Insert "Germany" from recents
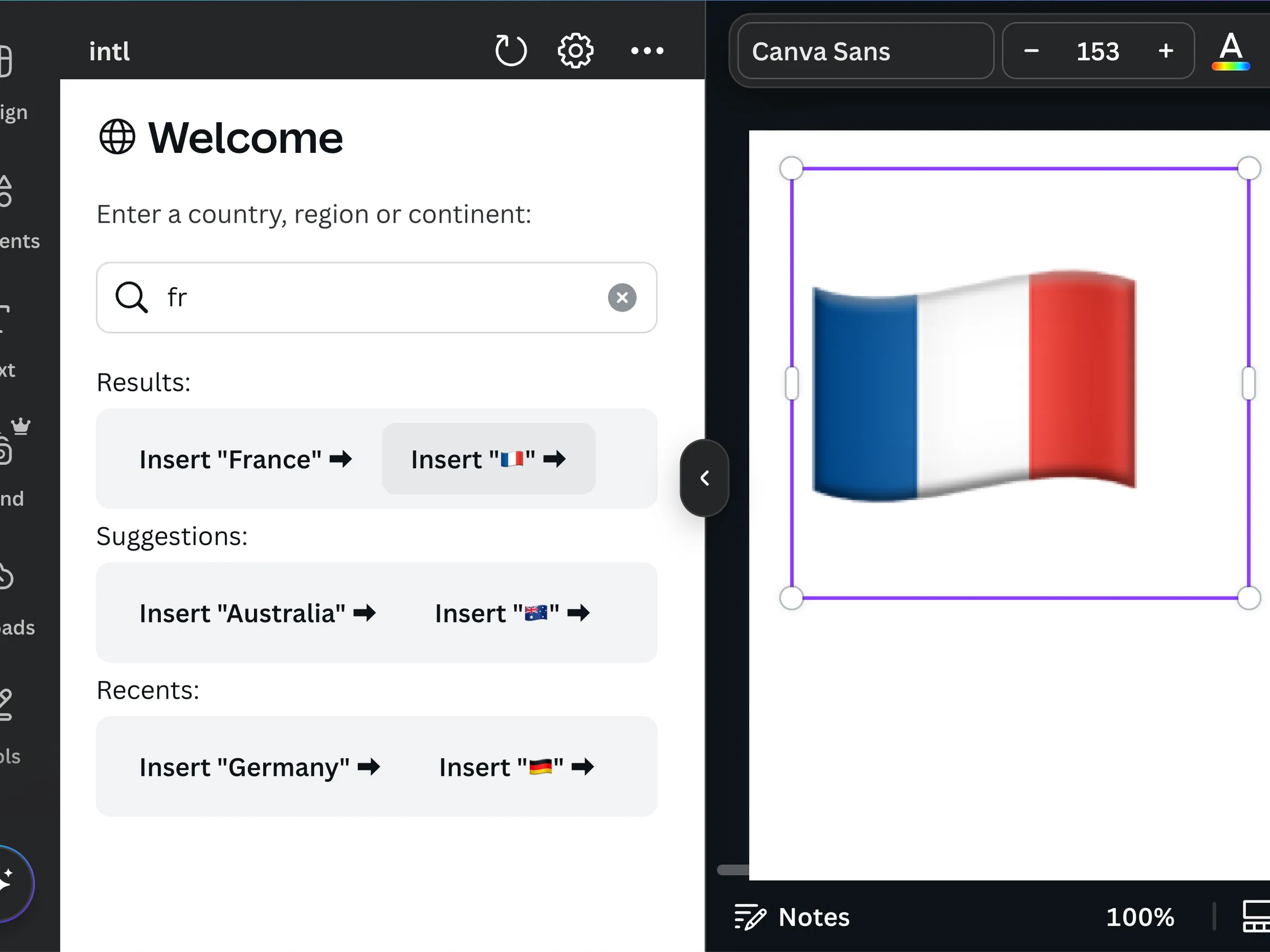The height and width of the screenshot is (952, 1270). tap(259, 767)
